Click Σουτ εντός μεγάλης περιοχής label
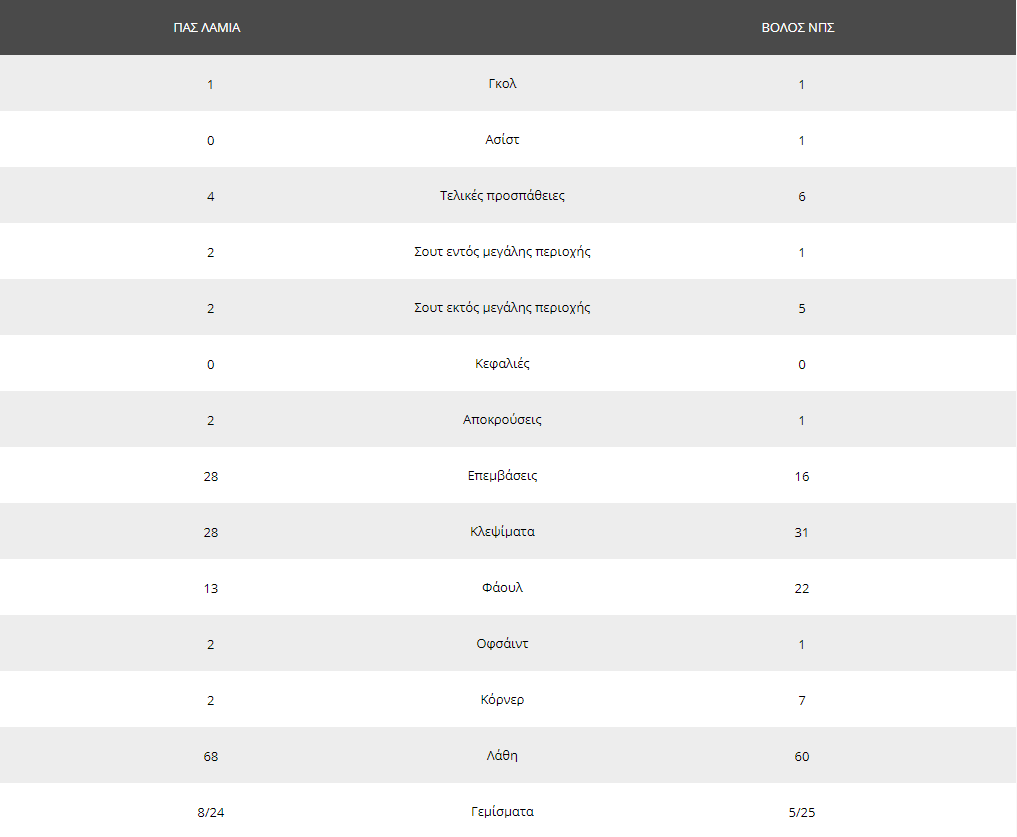The height and width of the screenshot is (837, 1017). [502, 252]
